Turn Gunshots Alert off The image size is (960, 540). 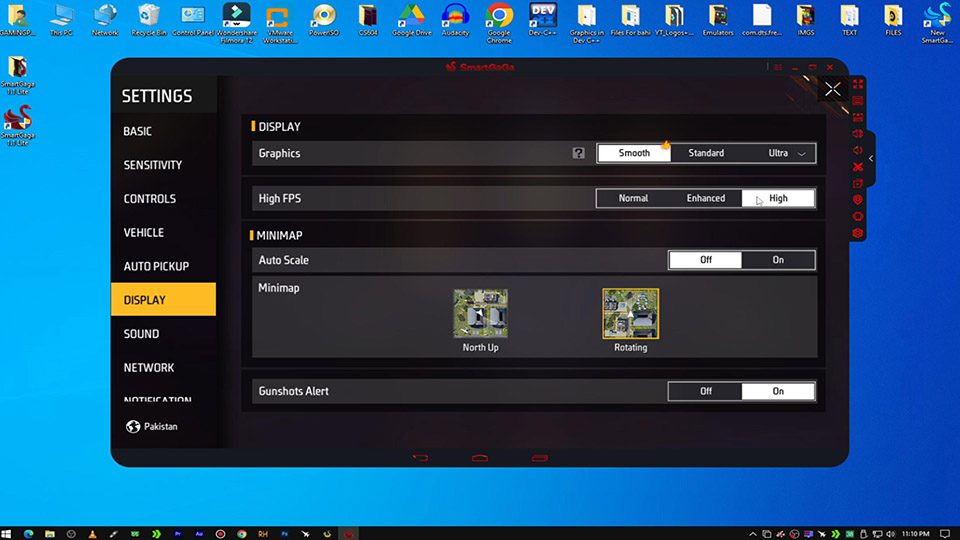(705, 391)
